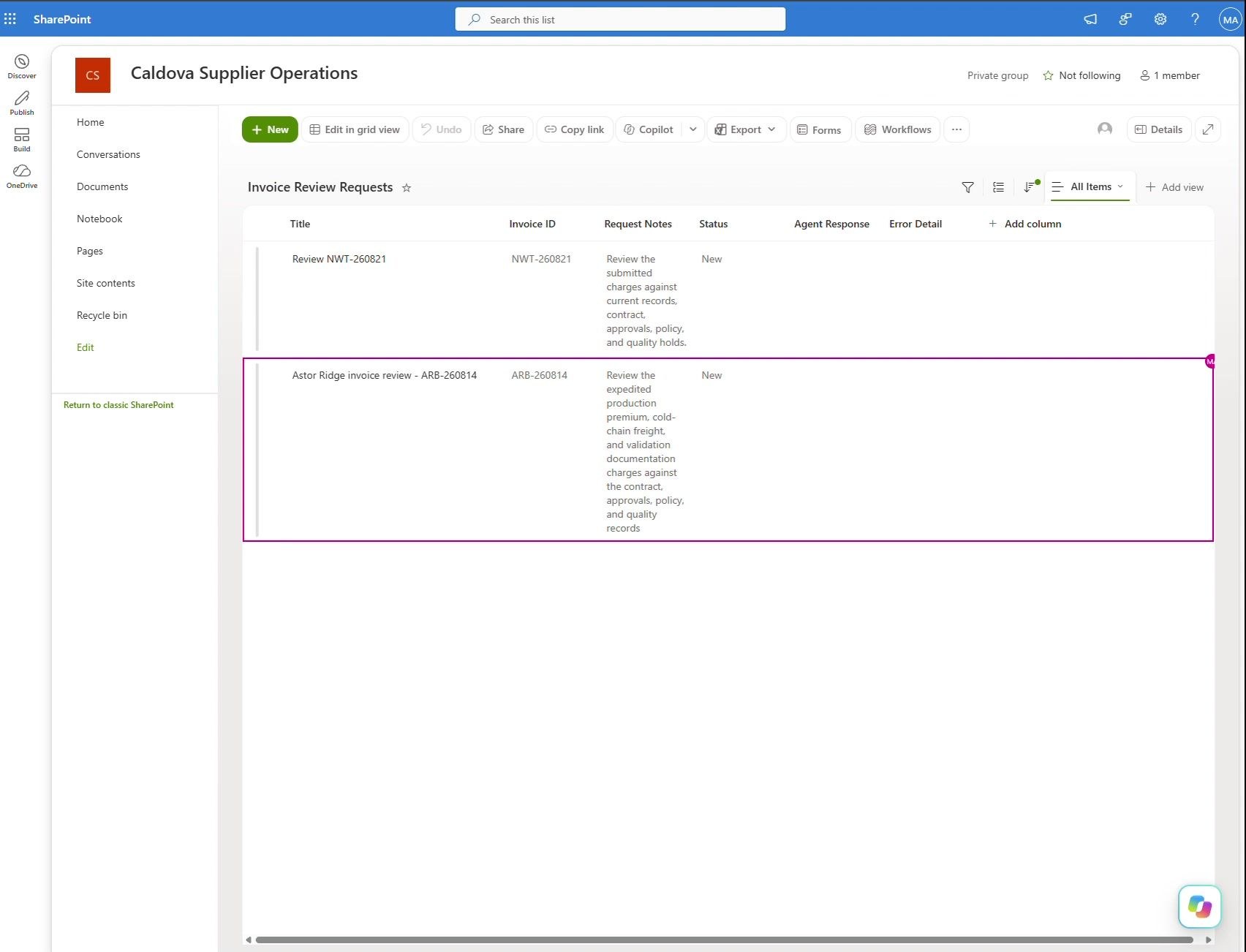The width and height of the screenshot is (1246, 952).
Task: Open the Title column header menu
Action: (x=300, y=224)
